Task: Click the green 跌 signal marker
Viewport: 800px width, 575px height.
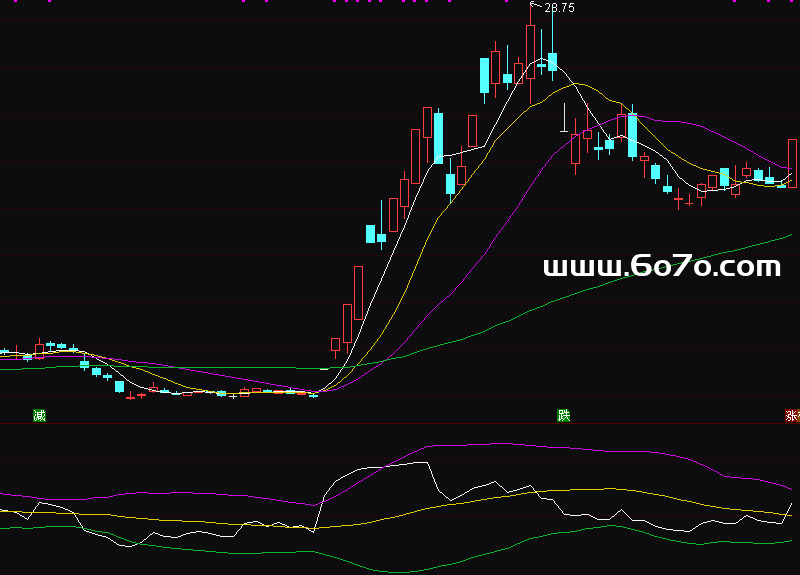Action: click(x=565, y=415)
